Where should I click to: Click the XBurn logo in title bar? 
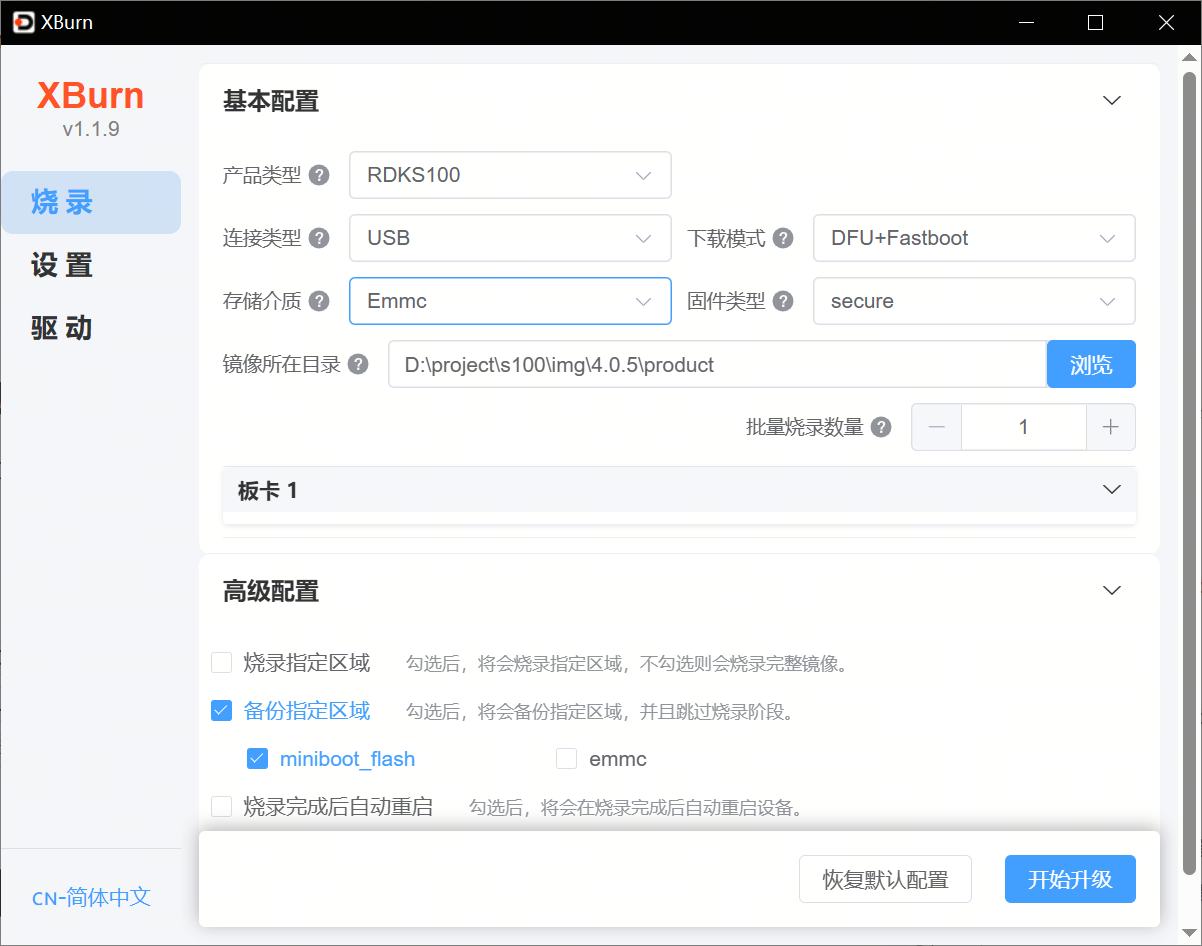pos(23,22)
